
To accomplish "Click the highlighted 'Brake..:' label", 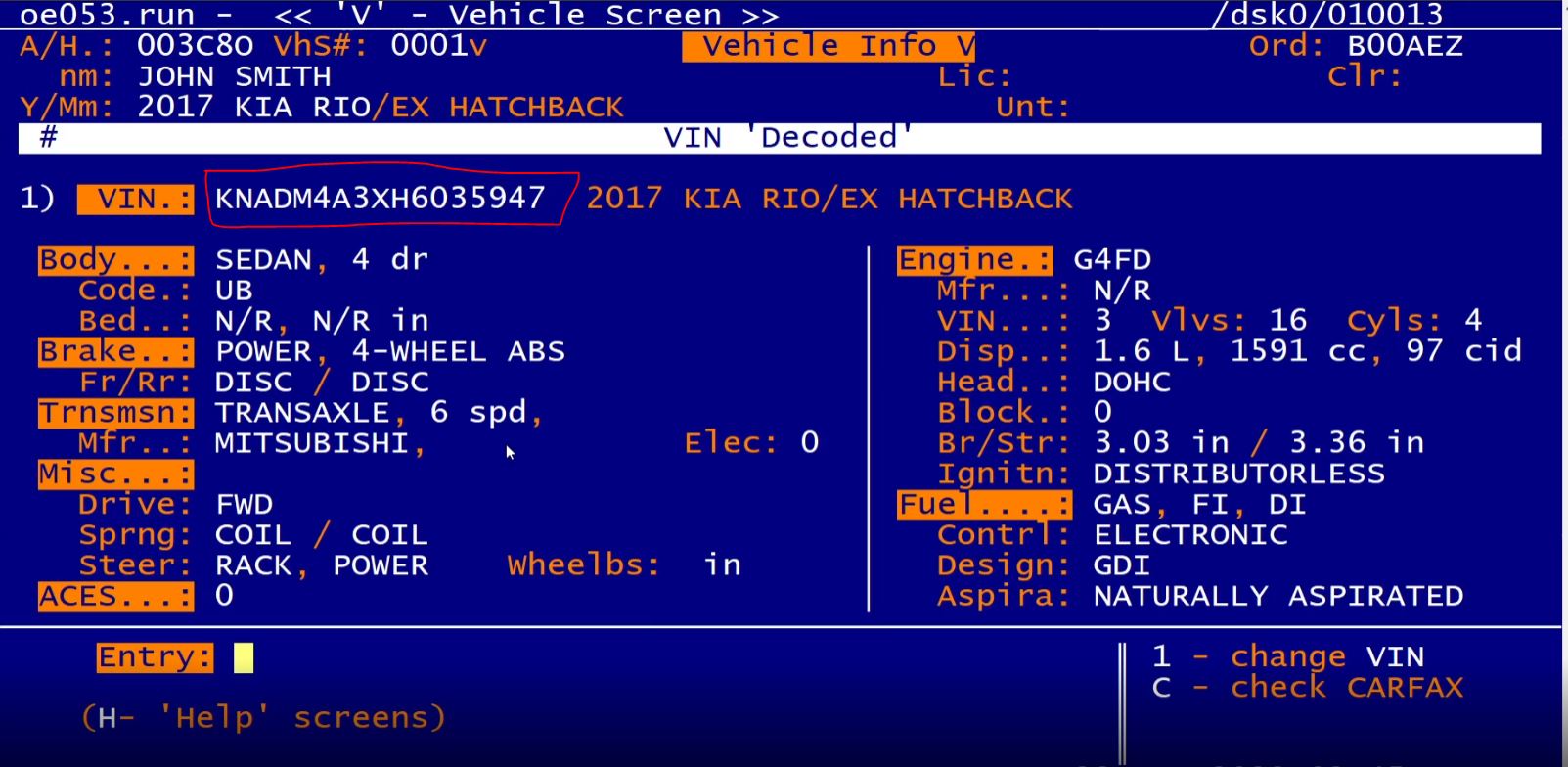I will 116,351.
